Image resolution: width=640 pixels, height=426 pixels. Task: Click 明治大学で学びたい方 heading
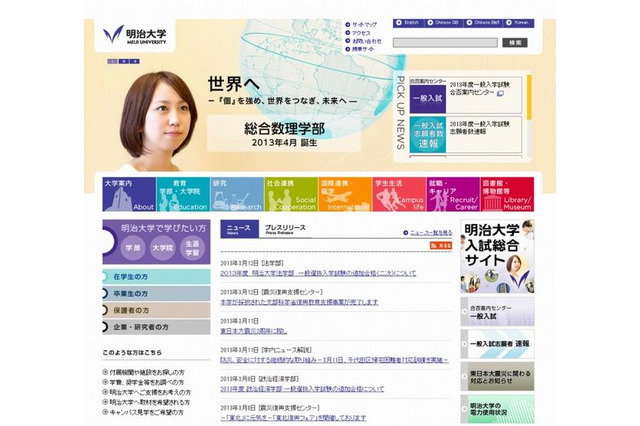(163, 228)
